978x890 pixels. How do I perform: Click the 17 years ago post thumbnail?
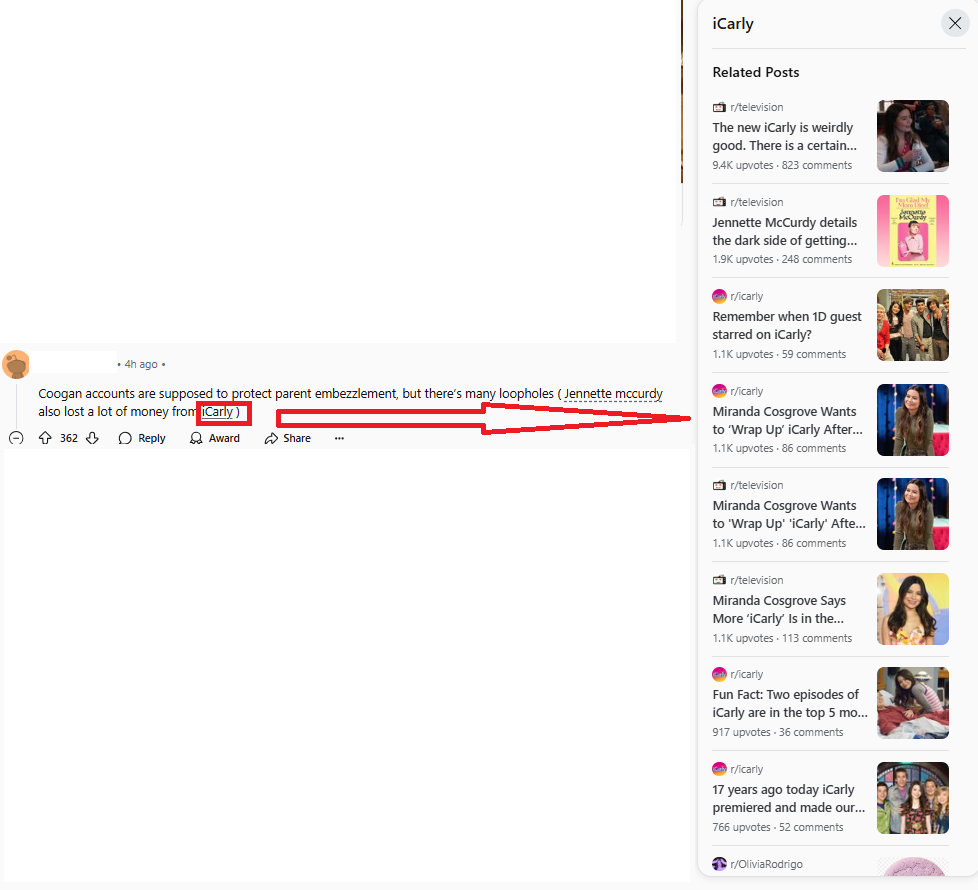(913, 798)
